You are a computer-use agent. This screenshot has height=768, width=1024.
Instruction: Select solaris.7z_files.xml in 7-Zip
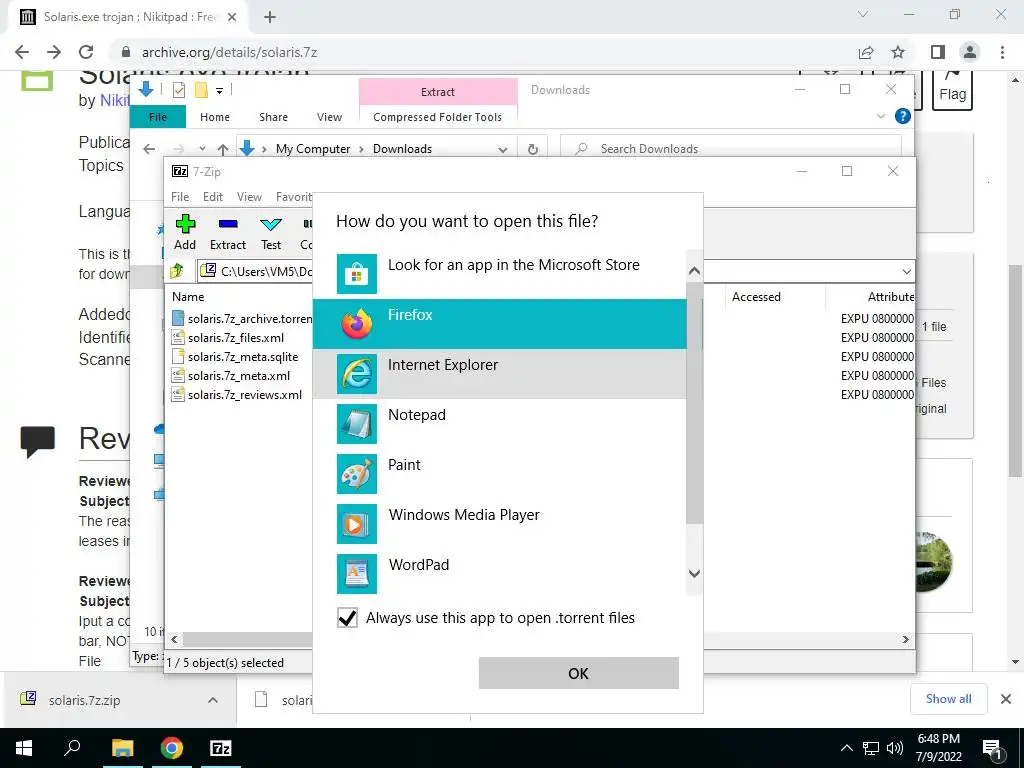(x=228, y=338)
